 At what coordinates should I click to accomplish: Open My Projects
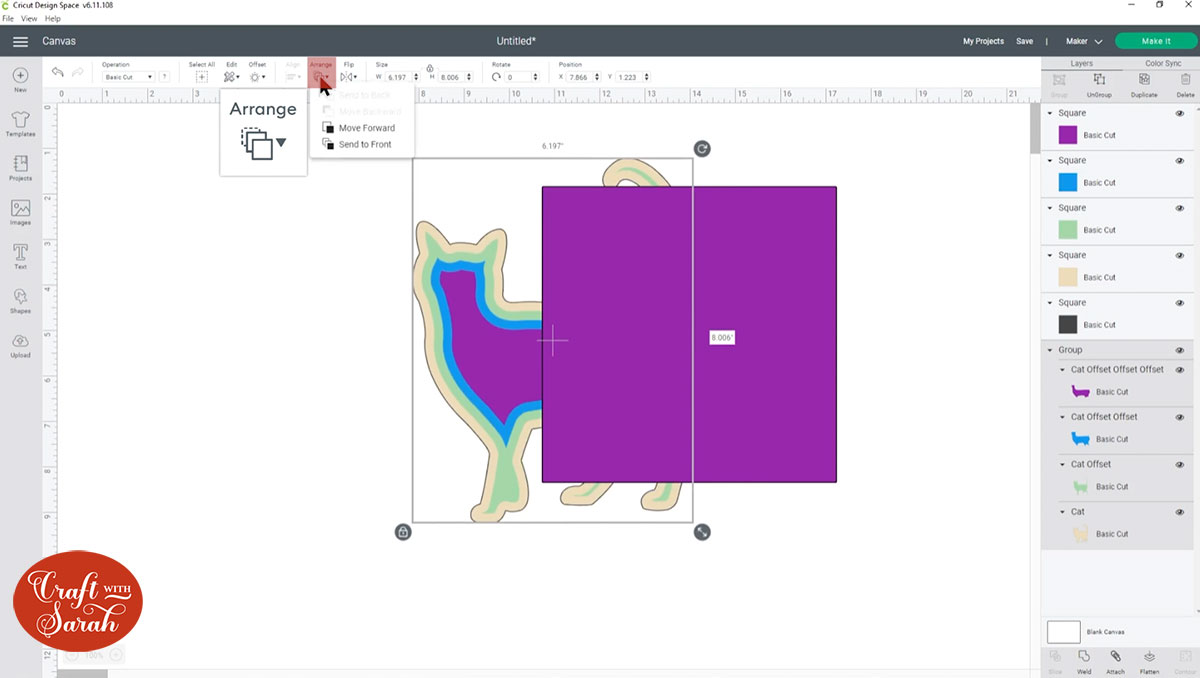pos(983,41)
